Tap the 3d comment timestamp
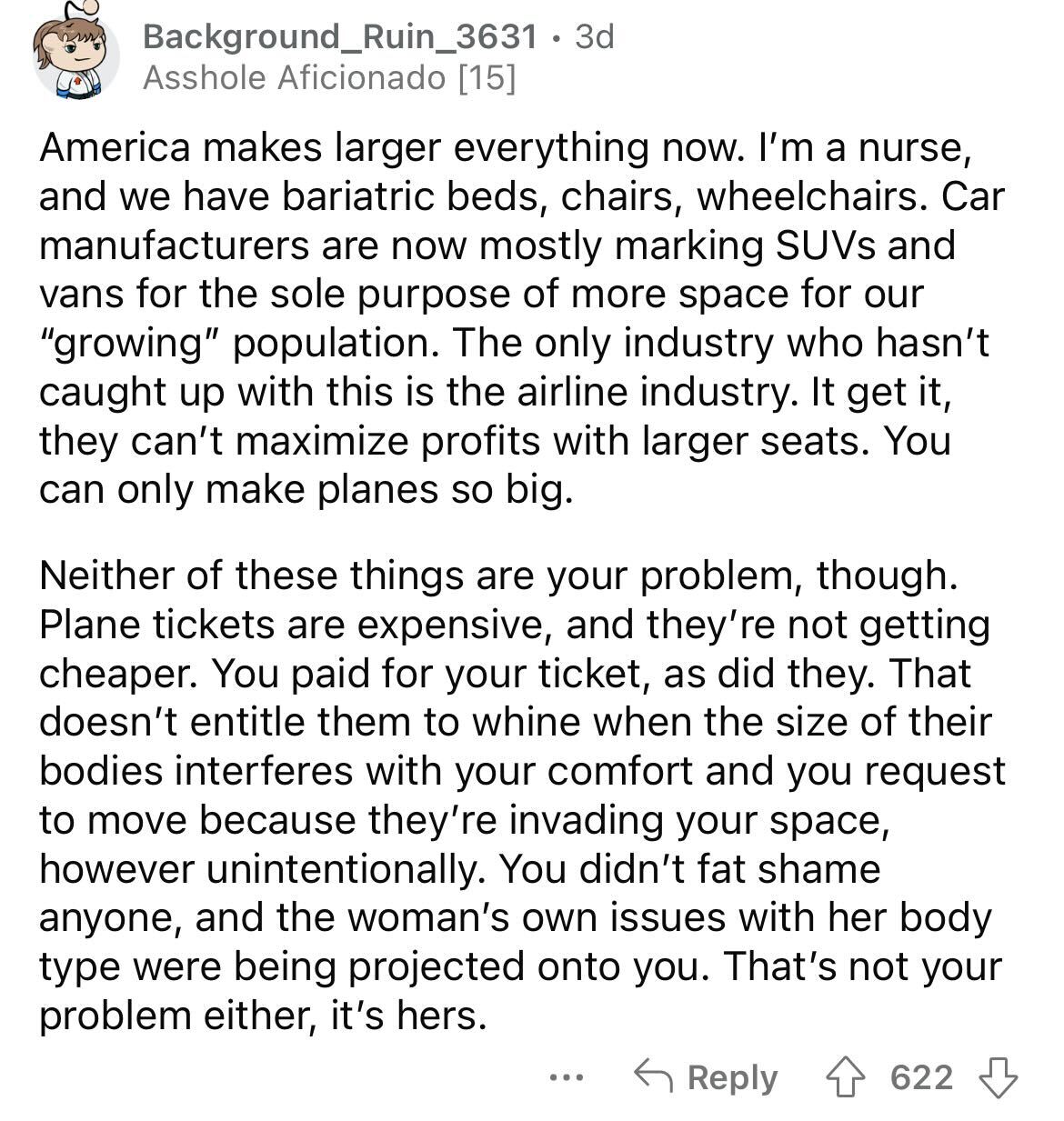This screenshot has width=1064, height=1121. tap(596, 36)
